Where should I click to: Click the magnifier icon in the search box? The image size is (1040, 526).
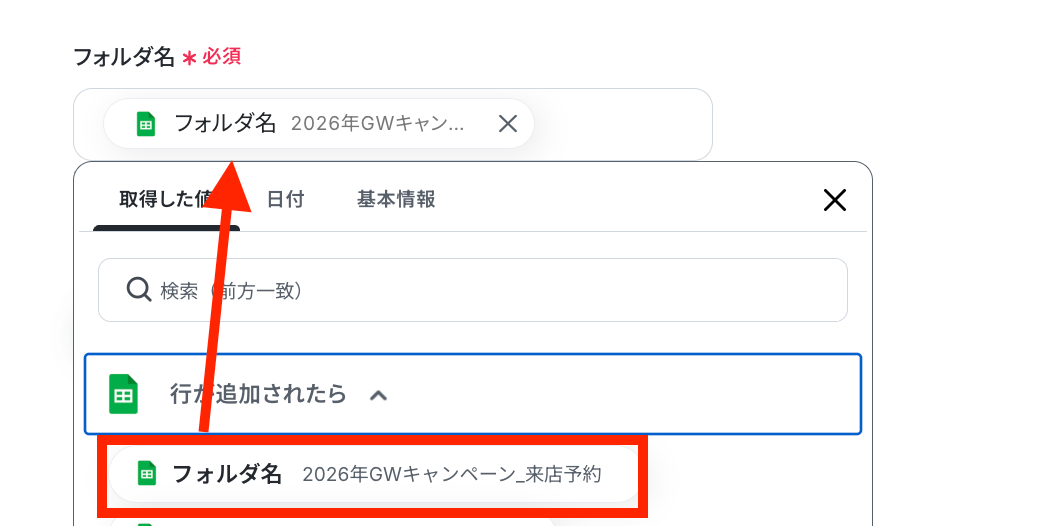(139, 290)
